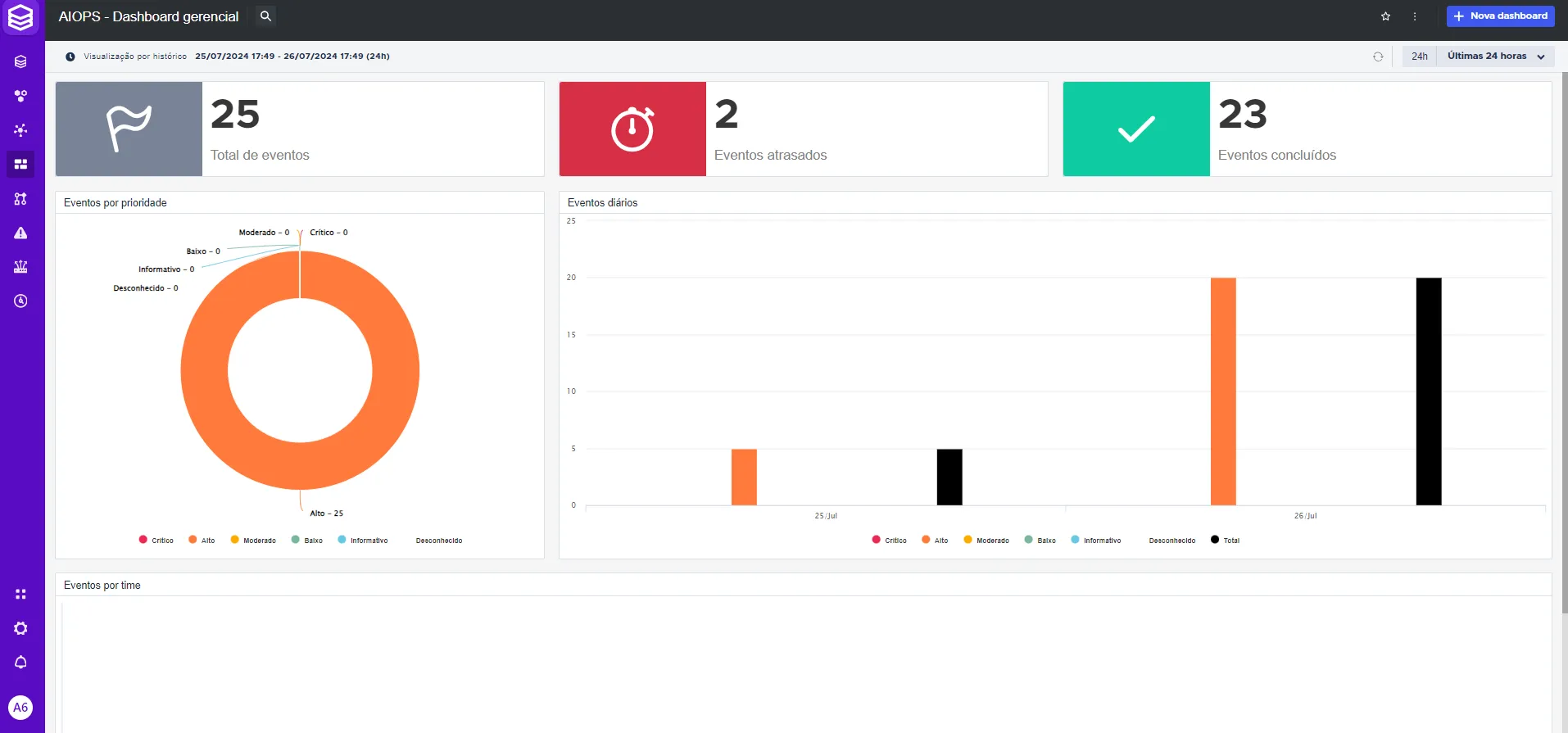
Task: Click the page vertical scrollbar
Action: tap(1564, 342)
